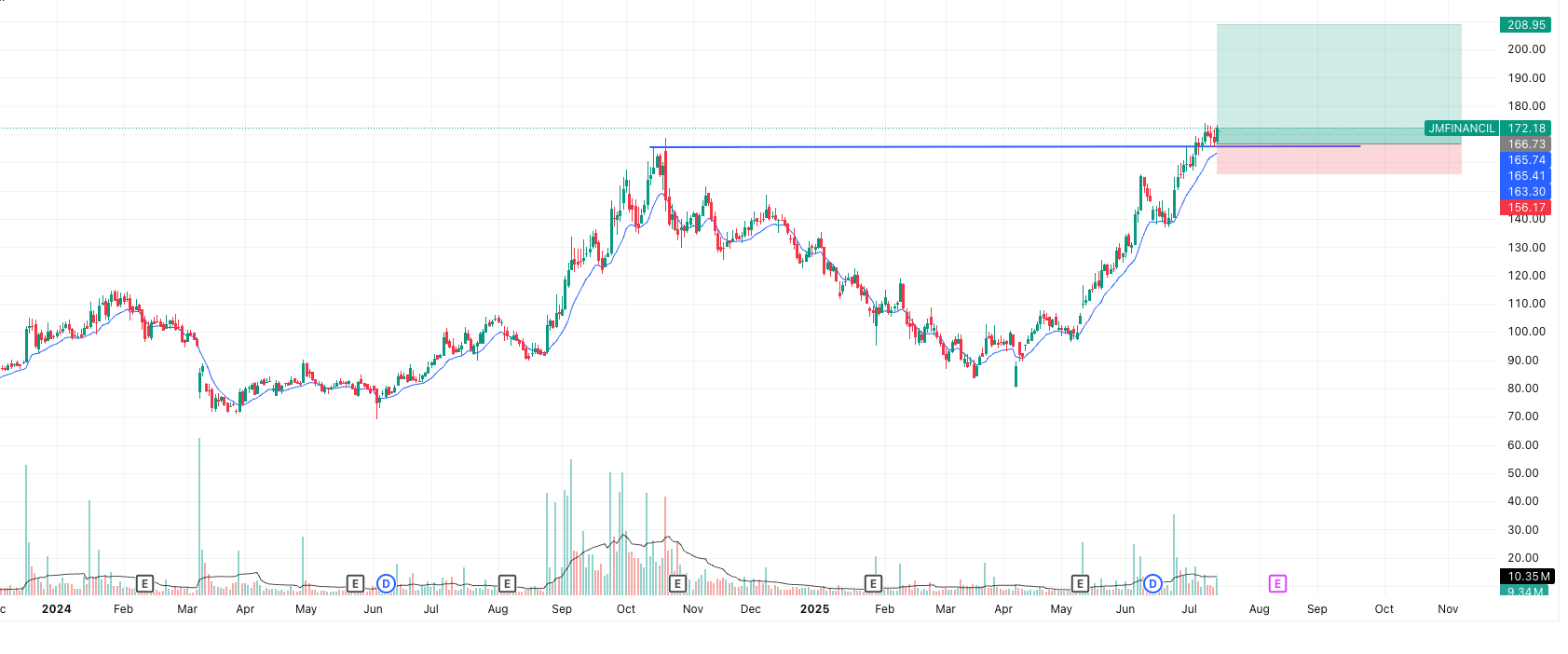Click the 172.18 current price label

(x=1526, y=129)
